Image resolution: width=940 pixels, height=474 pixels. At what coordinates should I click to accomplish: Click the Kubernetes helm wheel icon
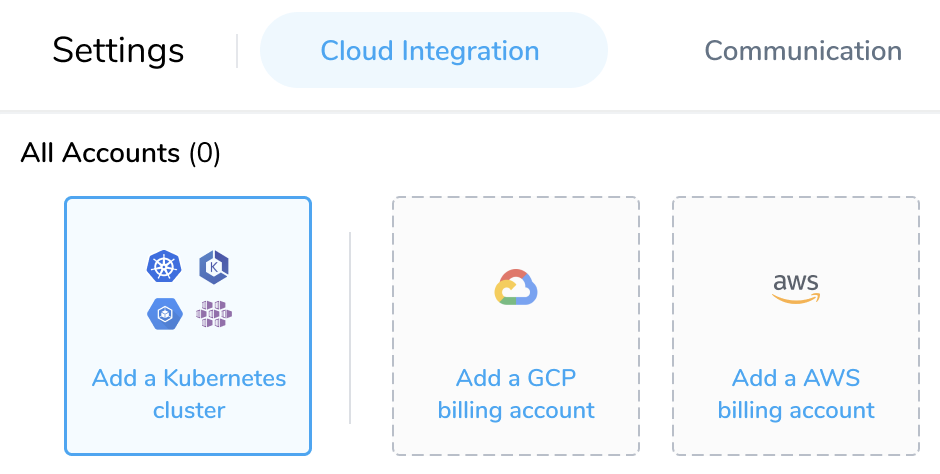tap(164, 267)
